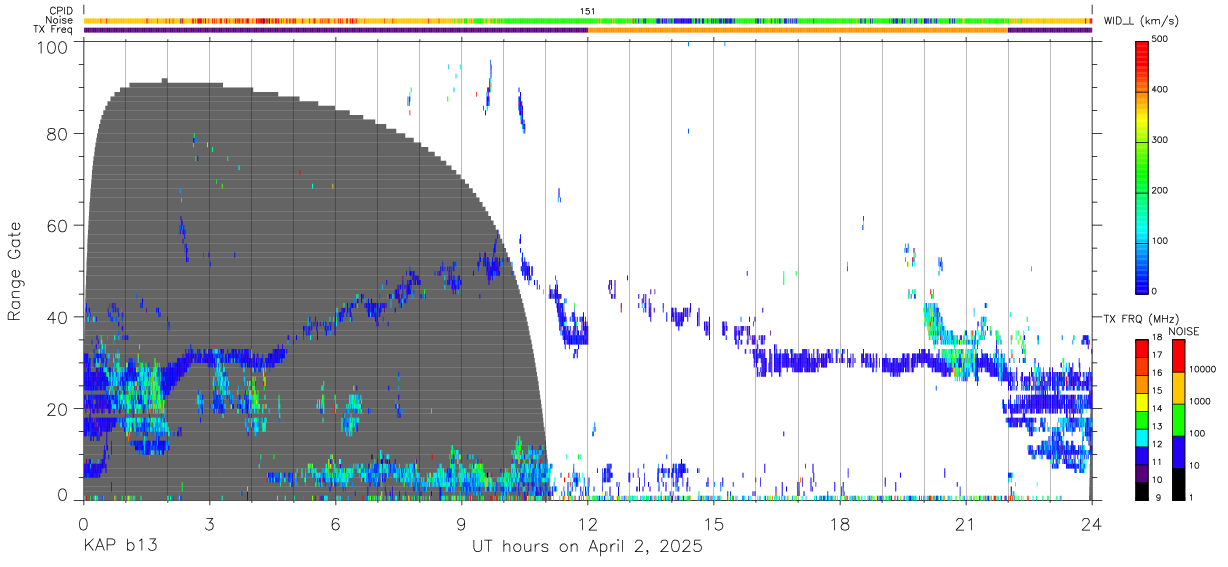Click the Noise row label at top left

[61, 20]
